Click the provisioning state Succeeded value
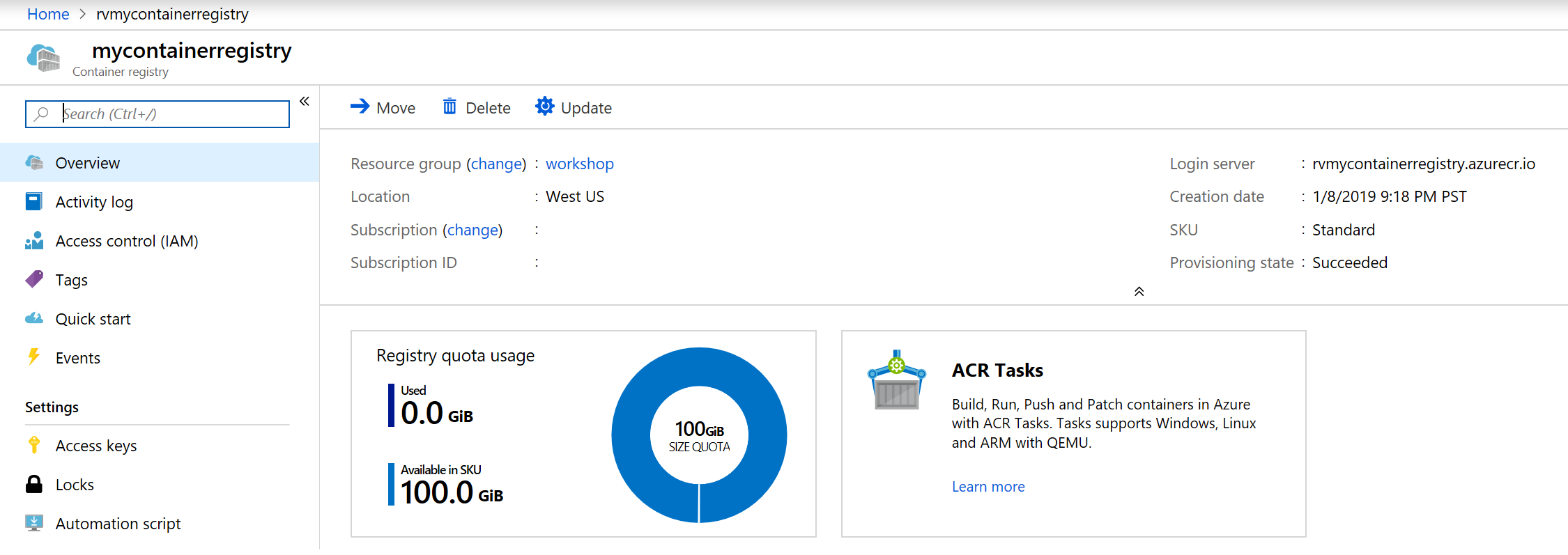Screen dimensions: 1568x555 point(1350,263)
